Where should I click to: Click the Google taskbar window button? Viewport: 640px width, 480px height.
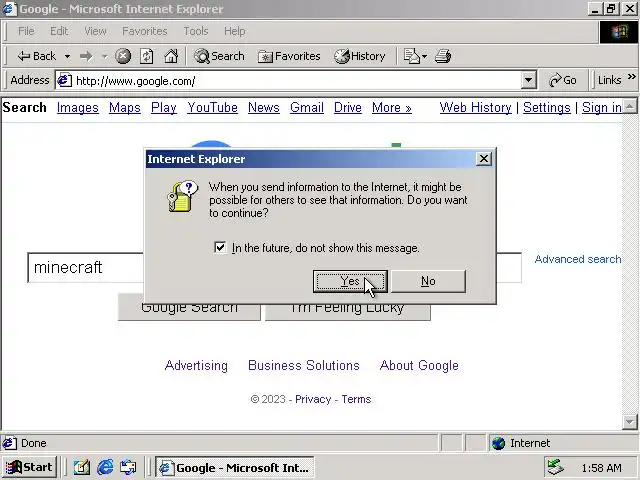235,467
